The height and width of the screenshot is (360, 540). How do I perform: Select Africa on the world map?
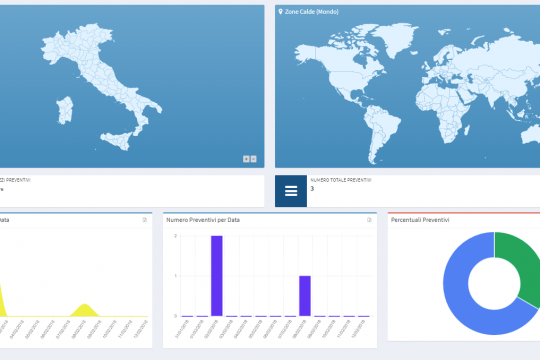(x=443, y=110)
